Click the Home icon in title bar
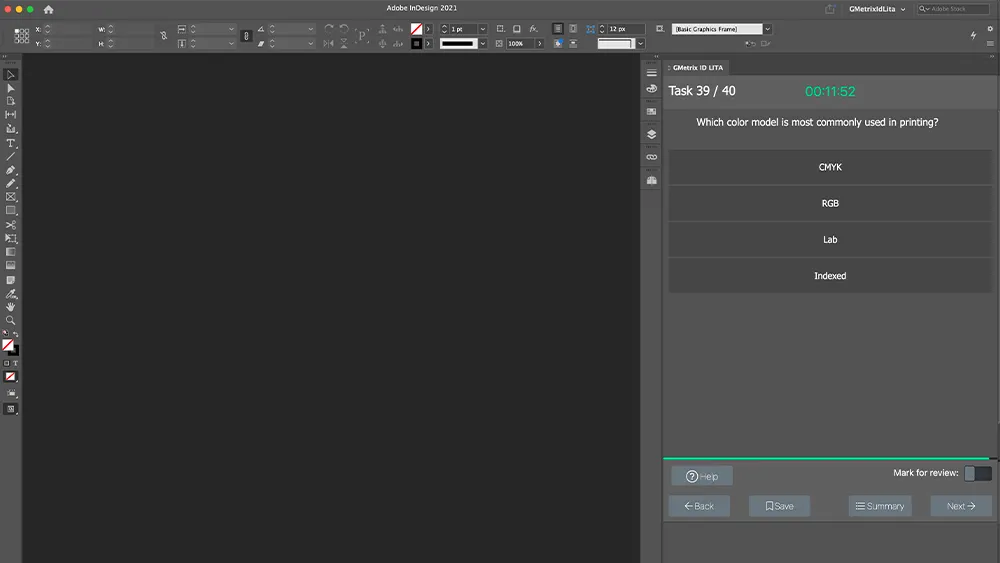 pyautogui.click(x=48, y=10)
